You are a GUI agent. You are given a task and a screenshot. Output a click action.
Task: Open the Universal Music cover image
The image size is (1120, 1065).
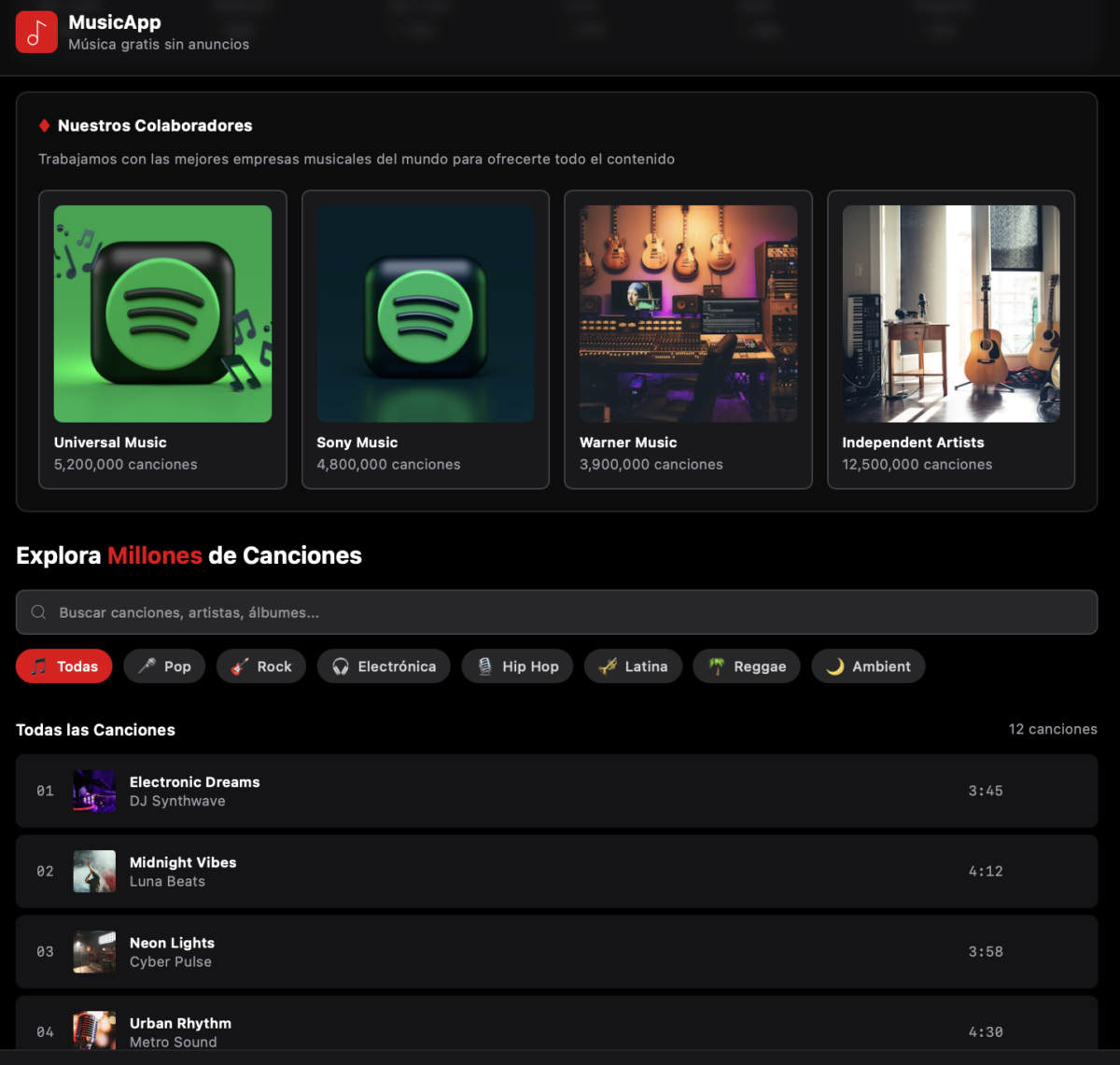tap(162, 314)
